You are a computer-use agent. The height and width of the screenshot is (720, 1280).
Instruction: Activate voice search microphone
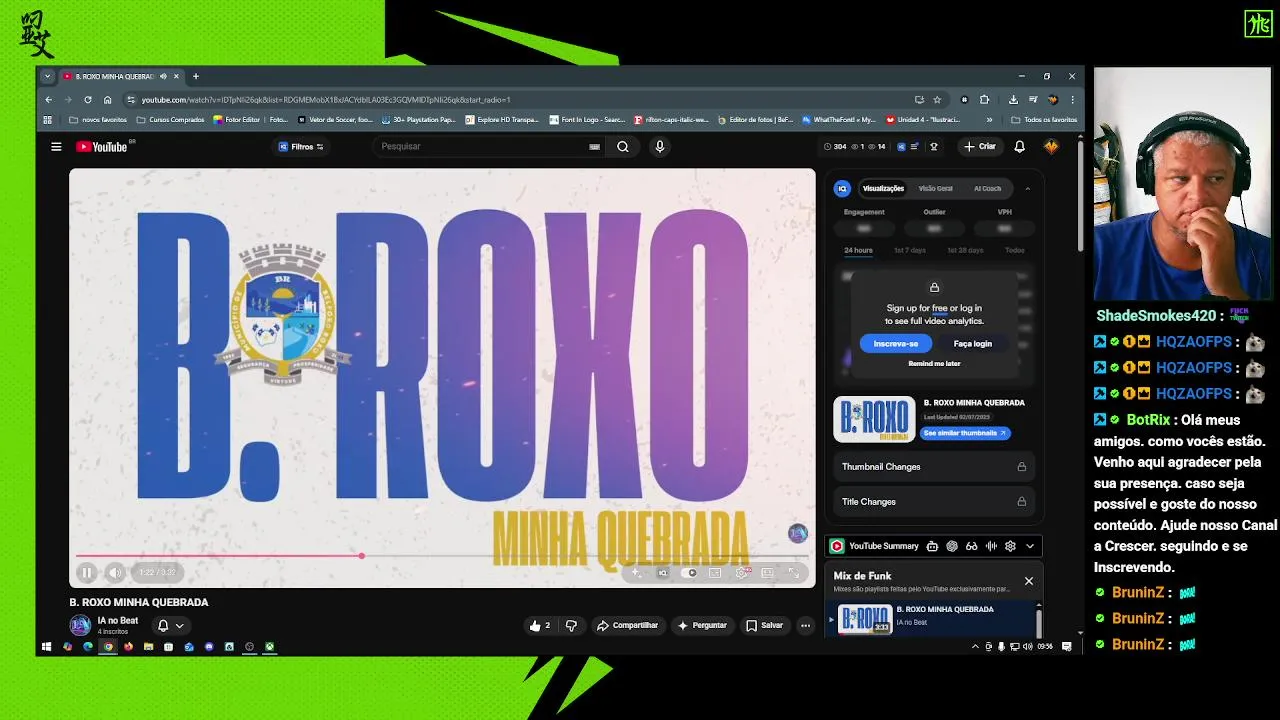659,146
